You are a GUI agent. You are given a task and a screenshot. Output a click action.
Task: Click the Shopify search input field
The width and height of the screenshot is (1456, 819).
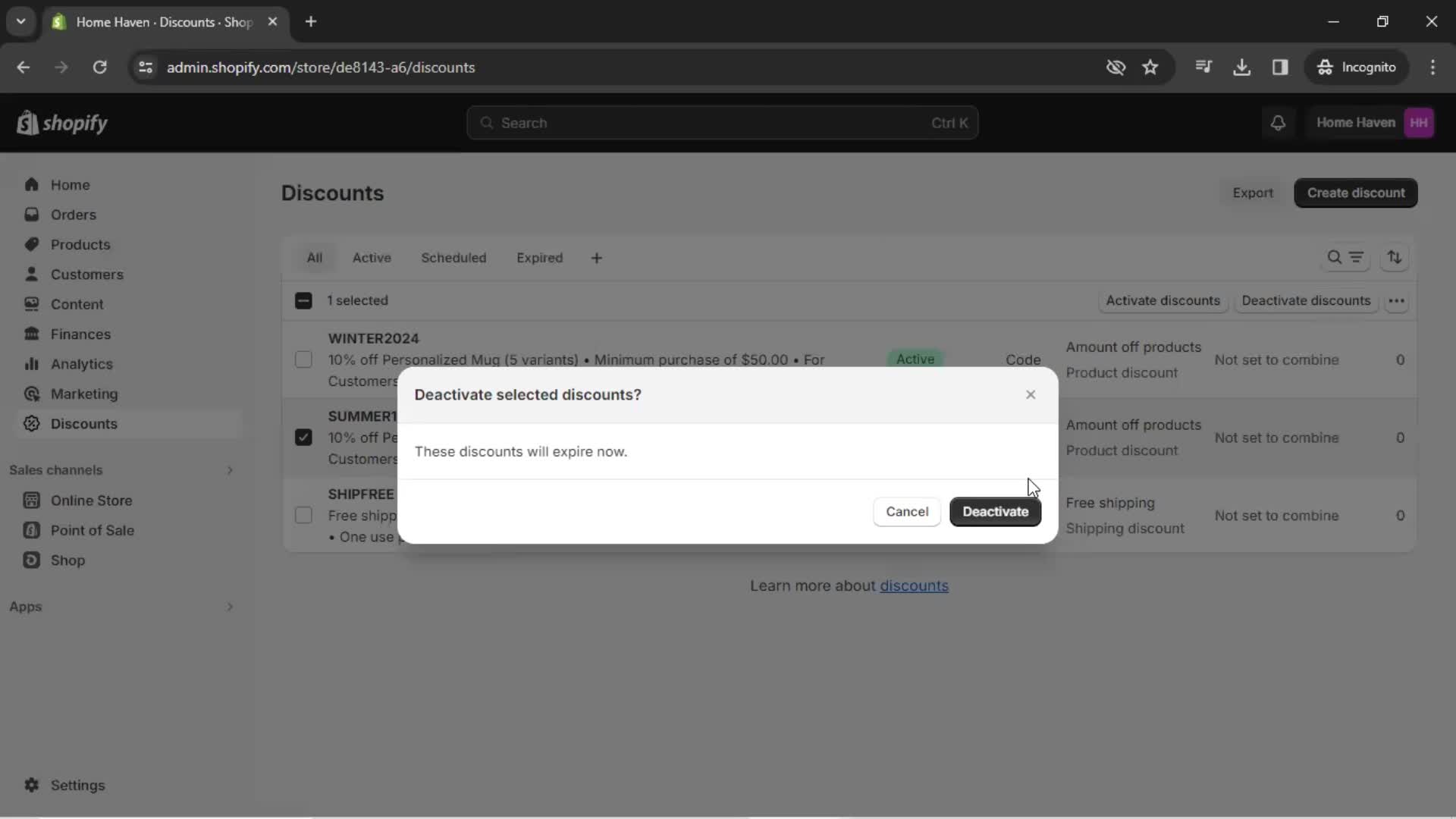click(723, 122)
